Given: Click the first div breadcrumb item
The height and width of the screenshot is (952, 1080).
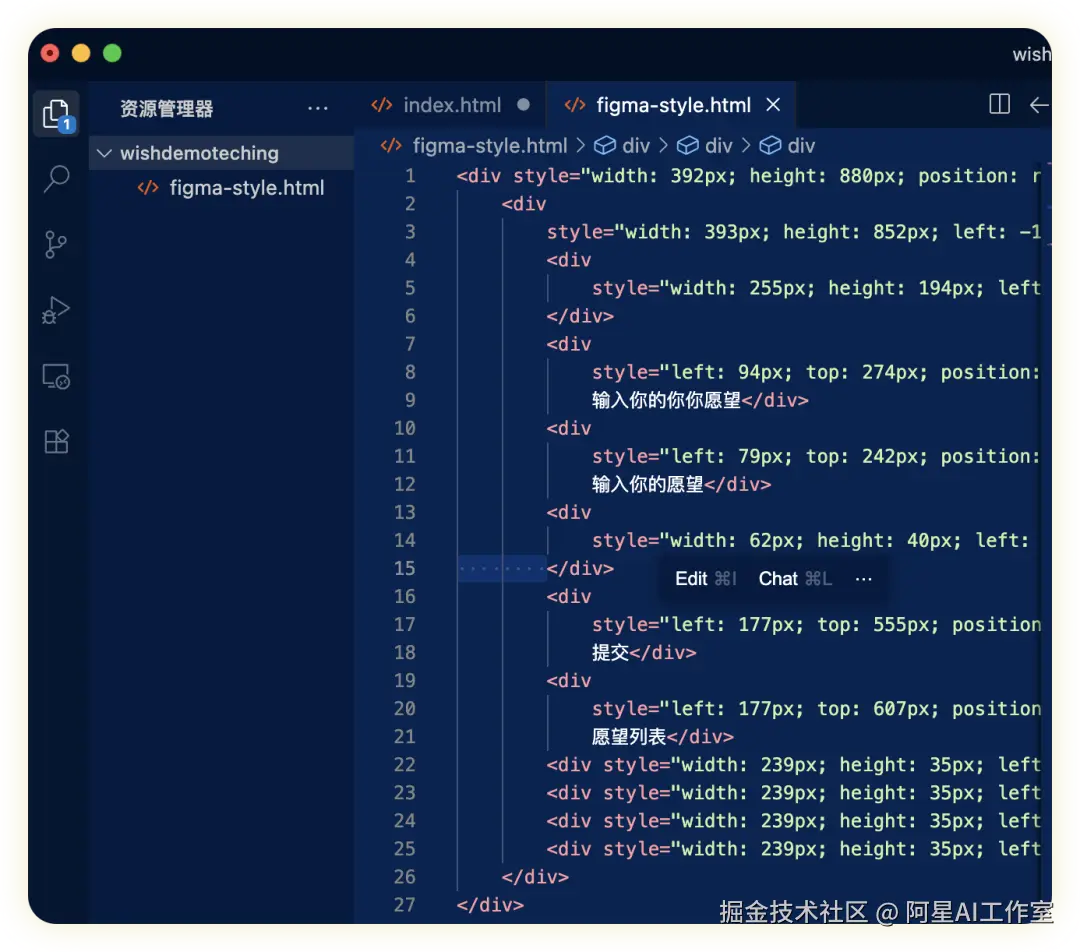Looking at the screenshot, I should coord(622,145).
